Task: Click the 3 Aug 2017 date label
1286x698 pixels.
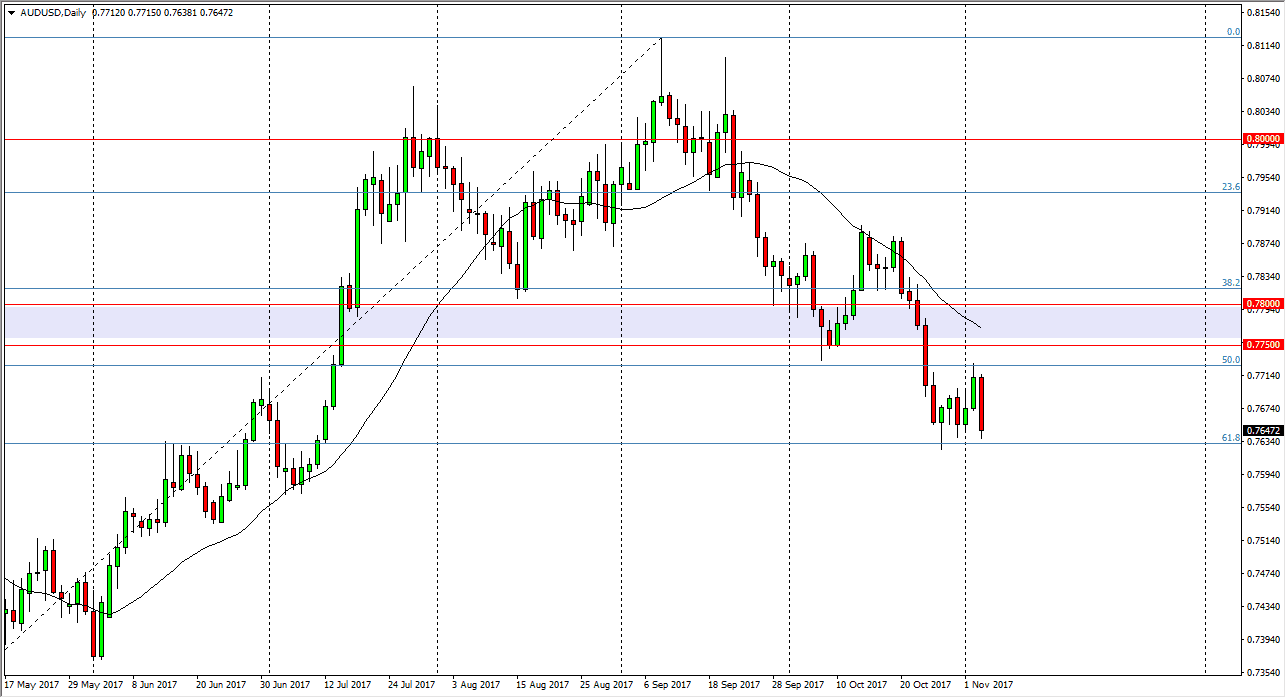Action: (x=476, y=685)
